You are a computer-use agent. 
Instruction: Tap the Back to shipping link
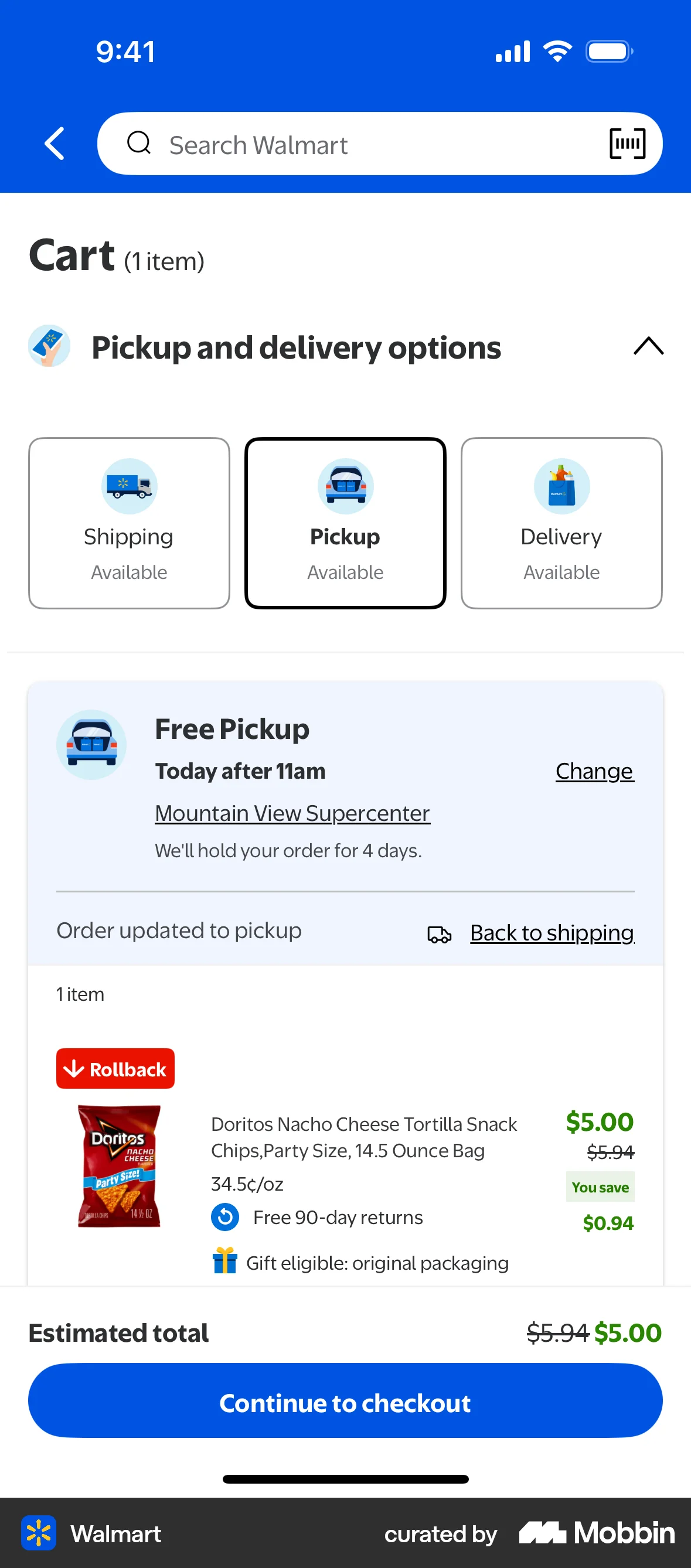tap(552, 932)
